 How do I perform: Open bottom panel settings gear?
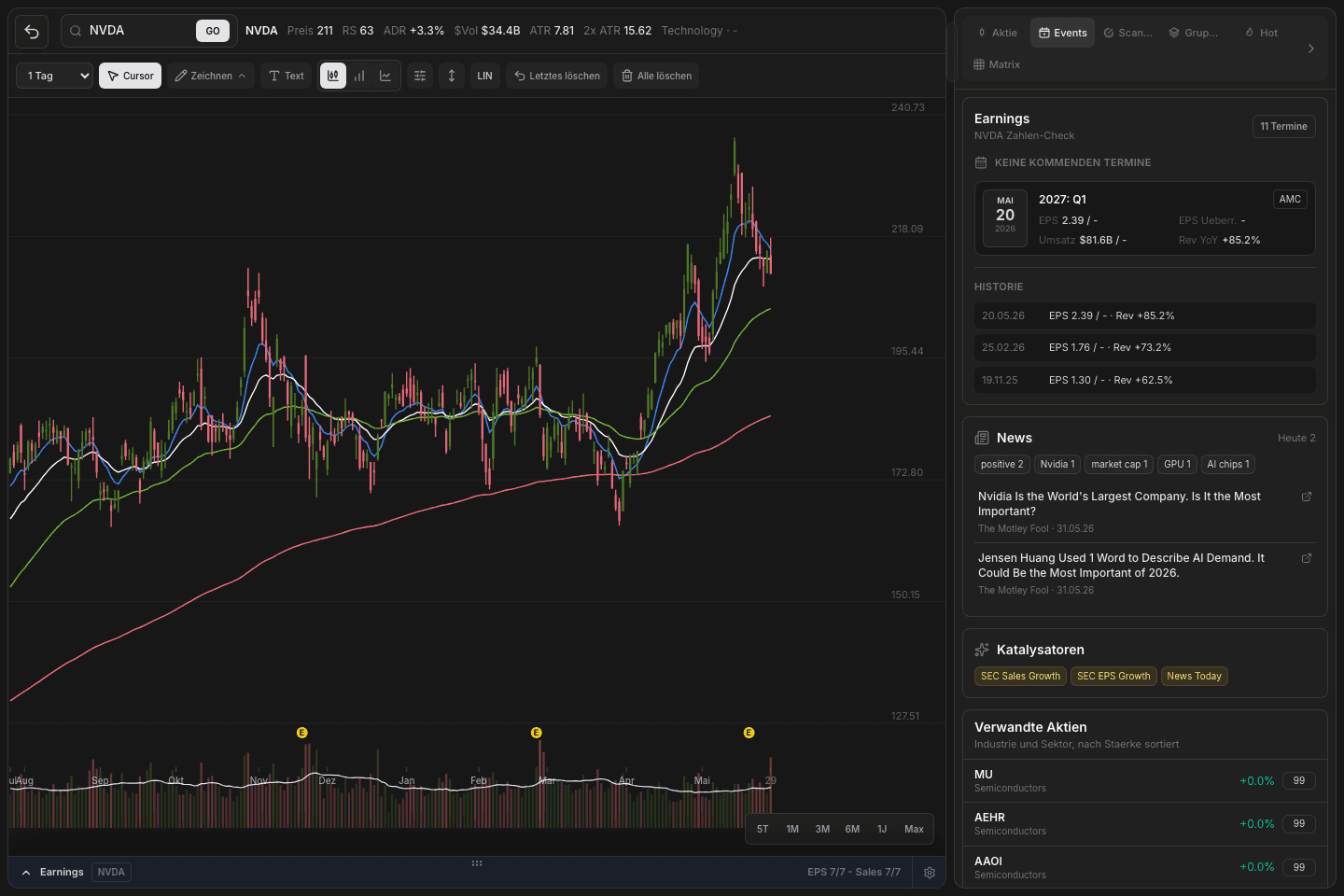point(930,873)
